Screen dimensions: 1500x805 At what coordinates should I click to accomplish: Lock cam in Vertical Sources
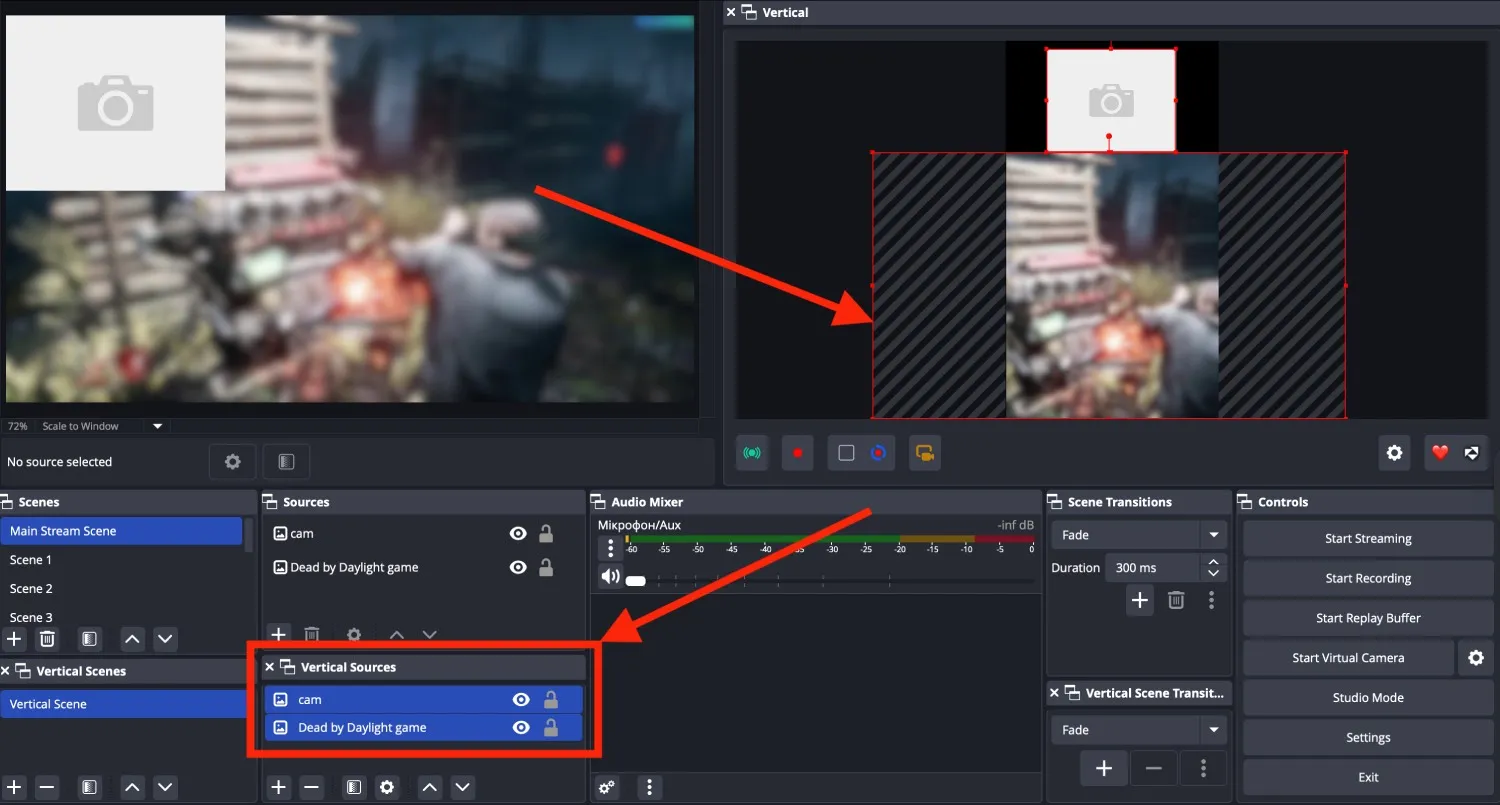click(550, 700)
